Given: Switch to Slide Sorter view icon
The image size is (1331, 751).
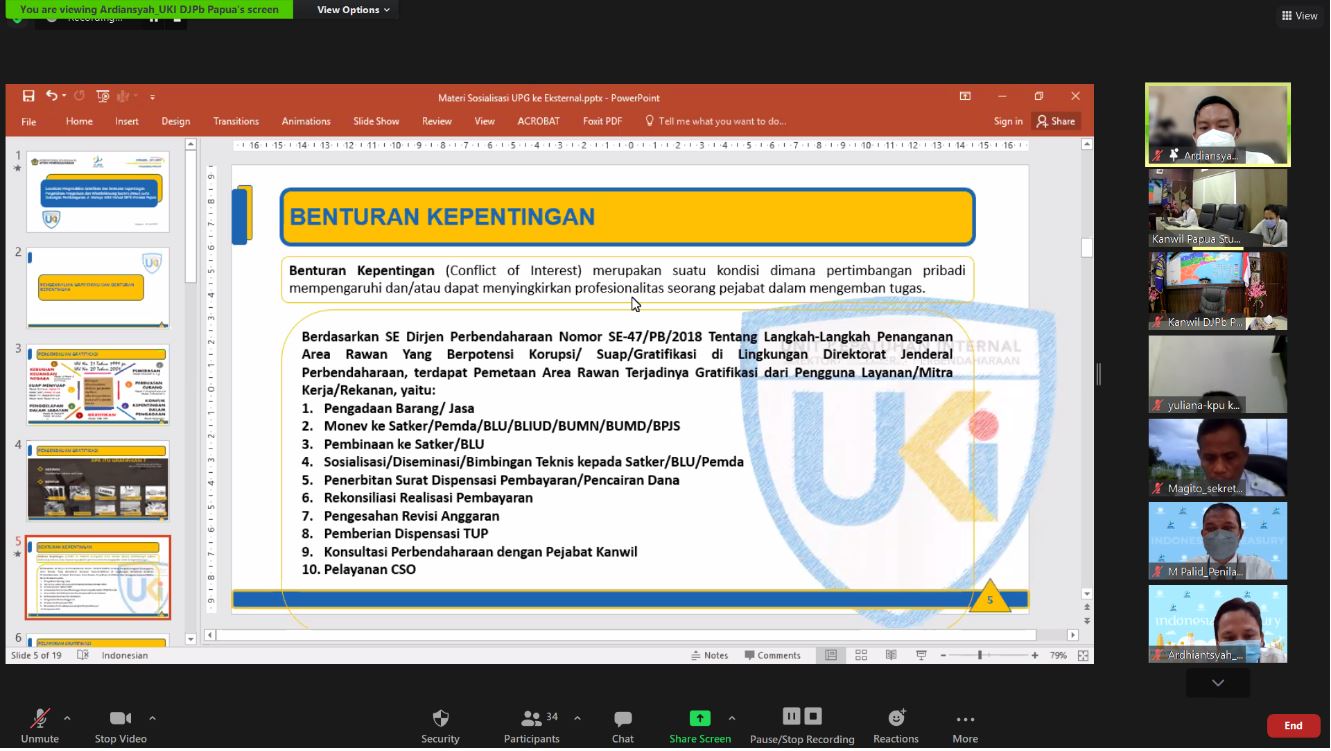Looking at the screenshot, I should [x=861, y=656].
